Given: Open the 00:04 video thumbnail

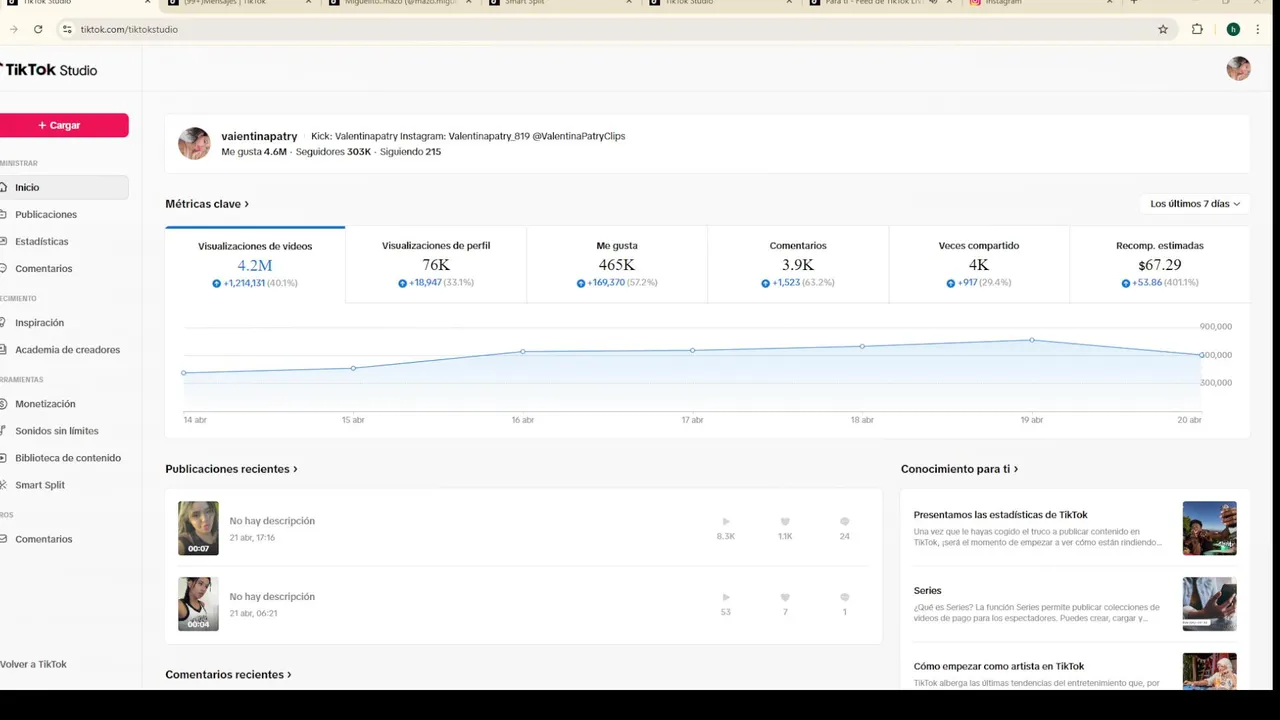Looking at the screenshot, I should click(x=198, y=603).
